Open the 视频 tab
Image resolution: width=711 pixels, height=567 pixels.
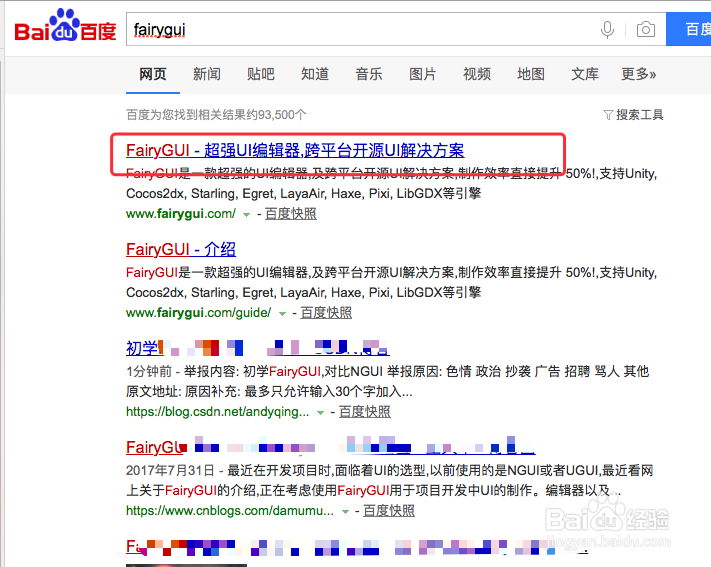pyautogui.click(x=477, y=74)
